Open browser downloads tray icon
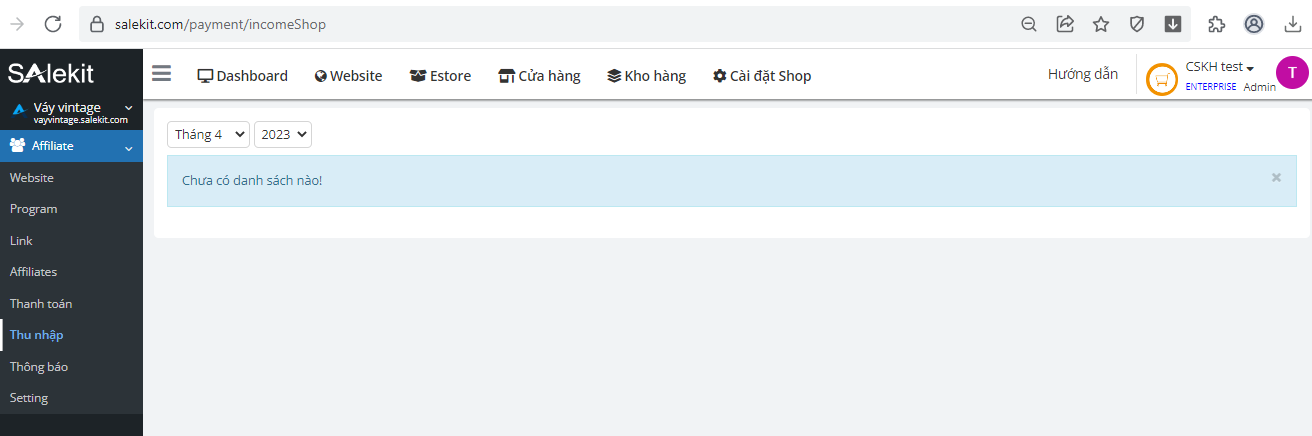The width and height of the screenshot is (1312, 436). click(x=1293, y=24)
